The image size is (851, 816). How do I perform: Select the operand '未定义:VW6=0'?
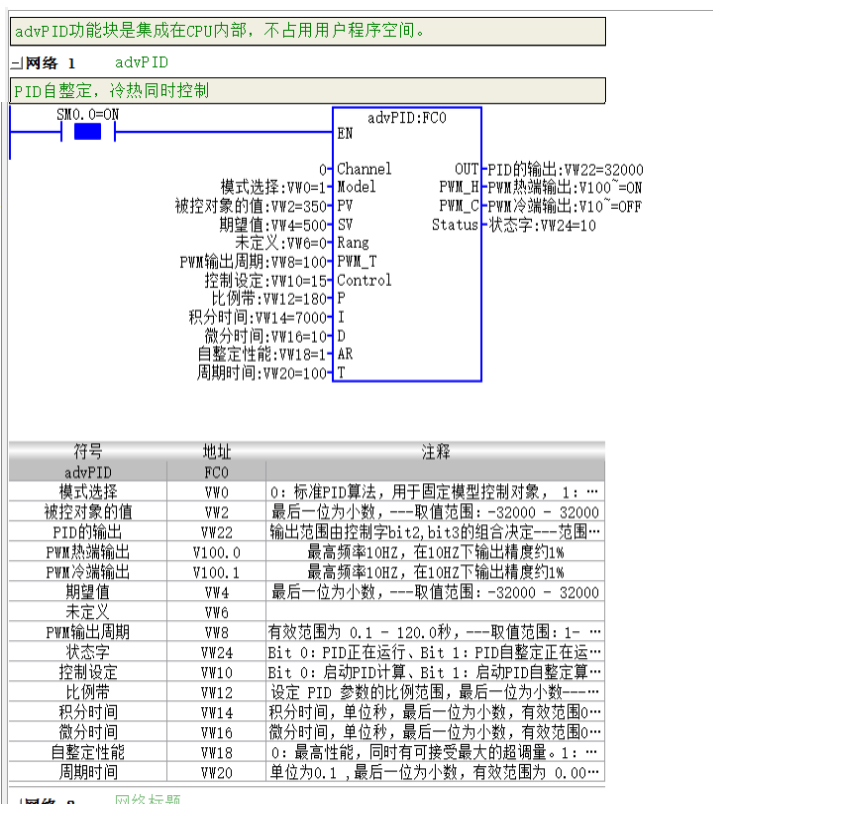(281, 243)
